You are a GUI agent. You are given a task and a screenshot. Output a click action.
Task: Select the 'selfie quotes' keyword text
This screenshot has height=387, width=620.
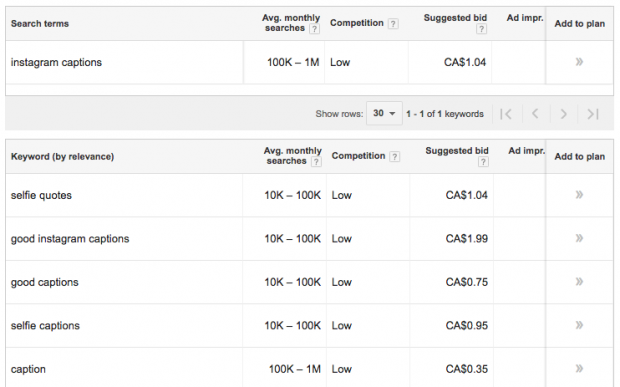(41, 195)
